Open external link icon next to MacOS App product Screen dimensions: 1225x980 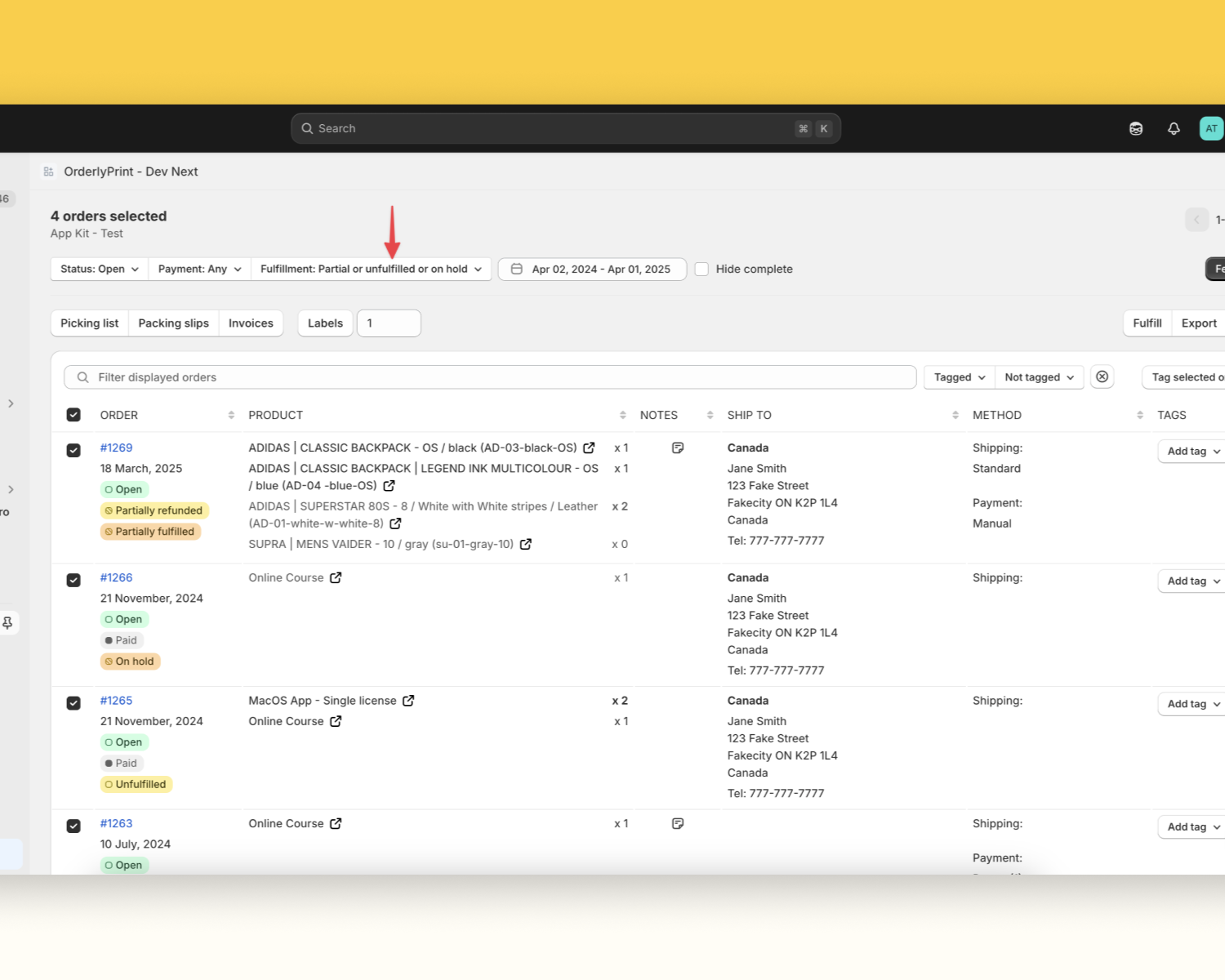(x=408, y=701)
